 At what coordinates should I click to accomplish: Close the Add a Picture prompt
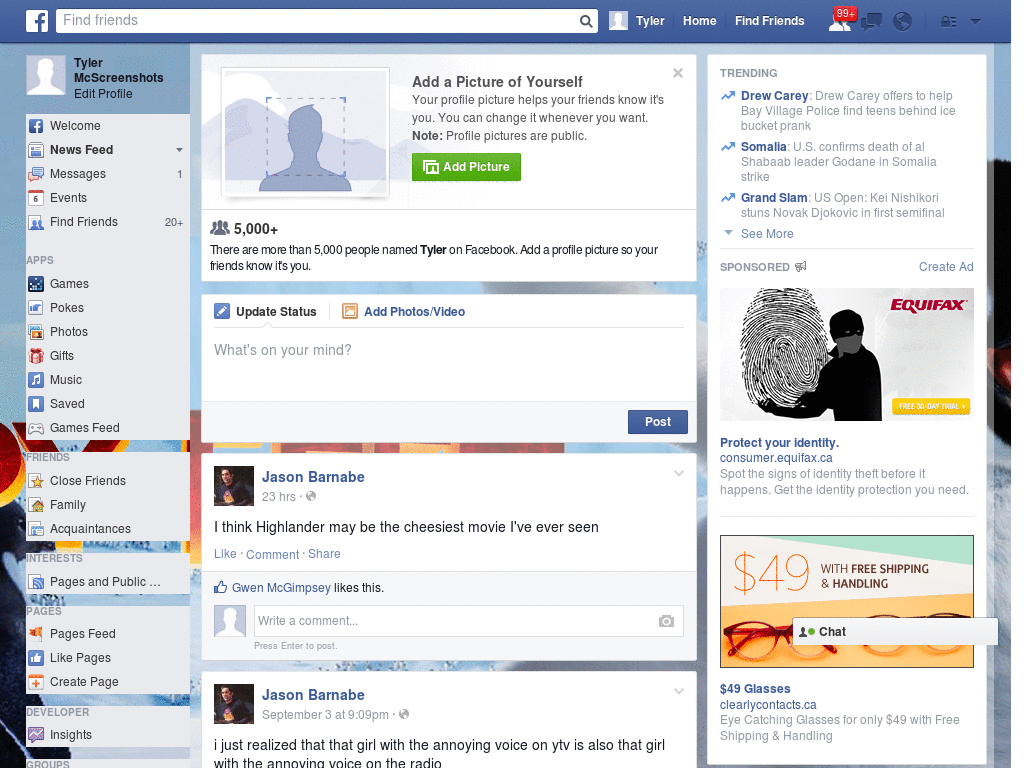pyautogui.click(x=678, y=73)
